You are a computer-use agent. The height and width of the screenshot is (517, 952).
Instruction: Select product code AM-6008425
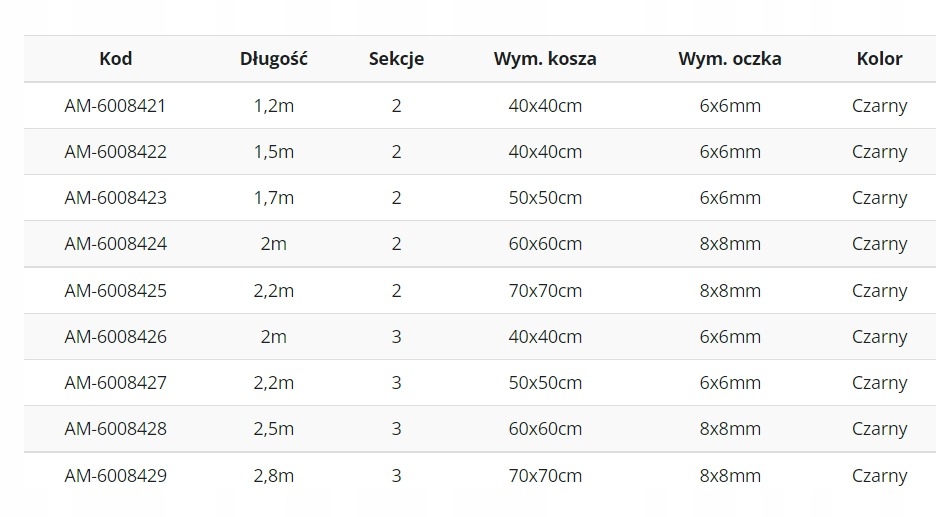(115, 291)
